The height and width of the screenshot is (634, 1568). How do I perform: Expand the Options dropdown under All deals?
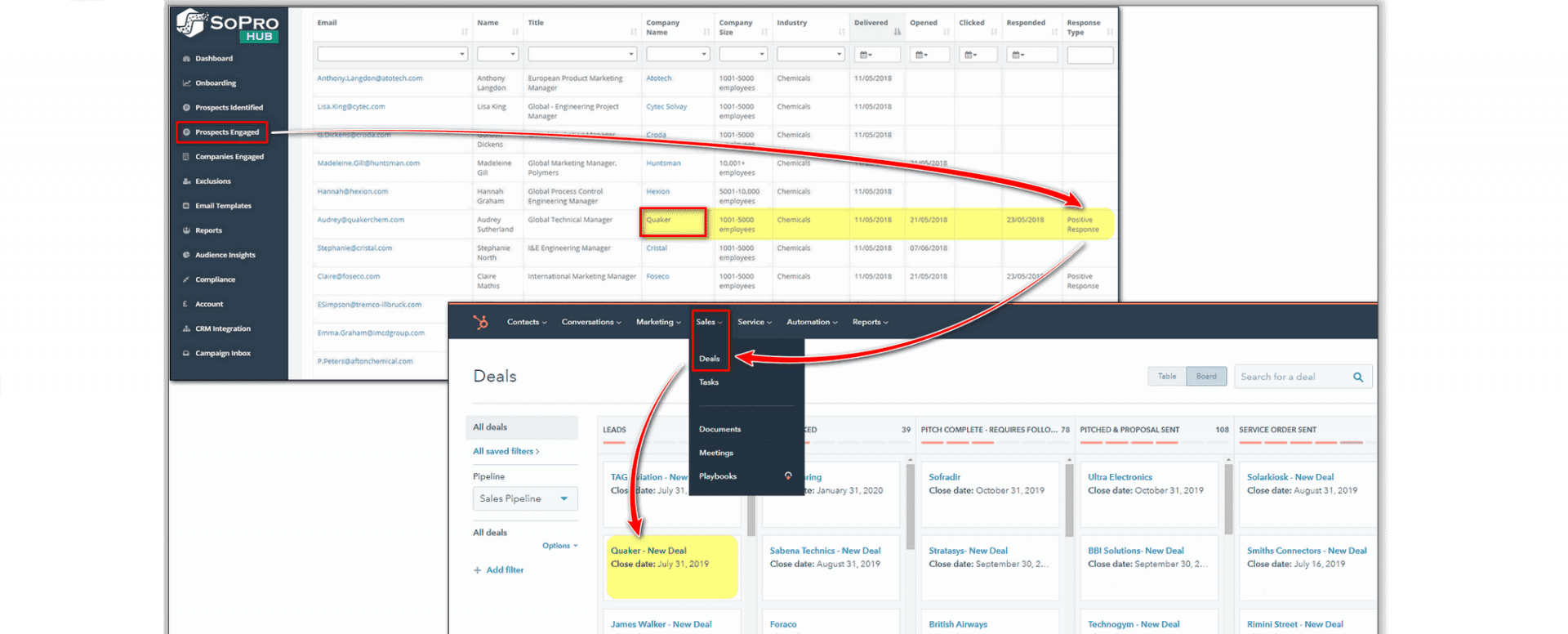click(559, 546)
